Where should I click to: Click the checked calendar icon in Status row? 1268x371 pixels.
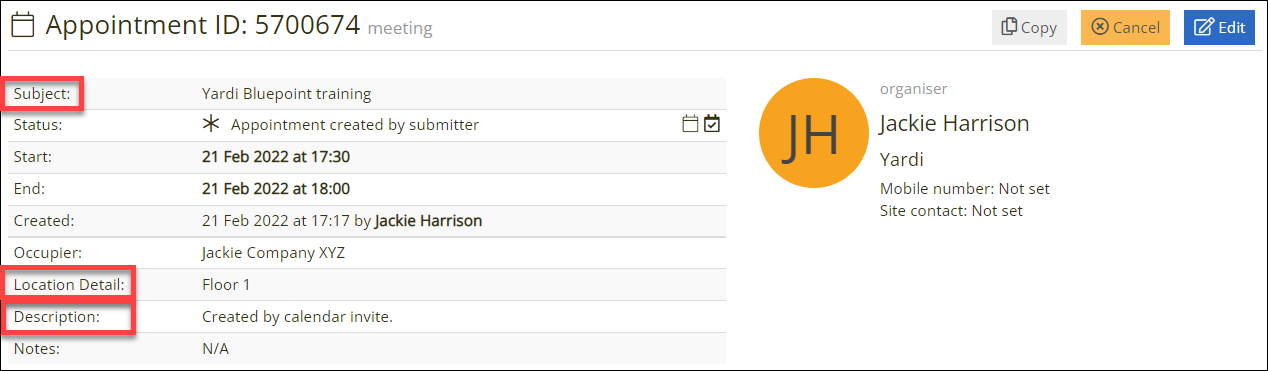tap(712, 124)
